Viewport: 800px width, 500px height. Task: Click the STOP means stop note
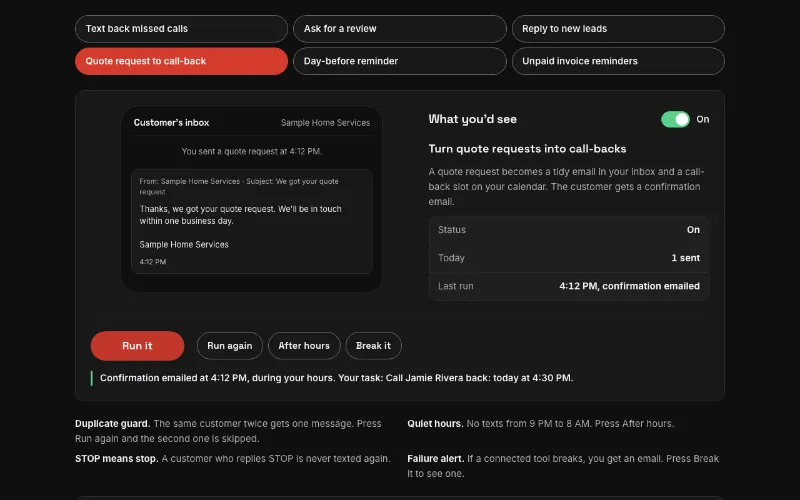(x=233, y=459)
